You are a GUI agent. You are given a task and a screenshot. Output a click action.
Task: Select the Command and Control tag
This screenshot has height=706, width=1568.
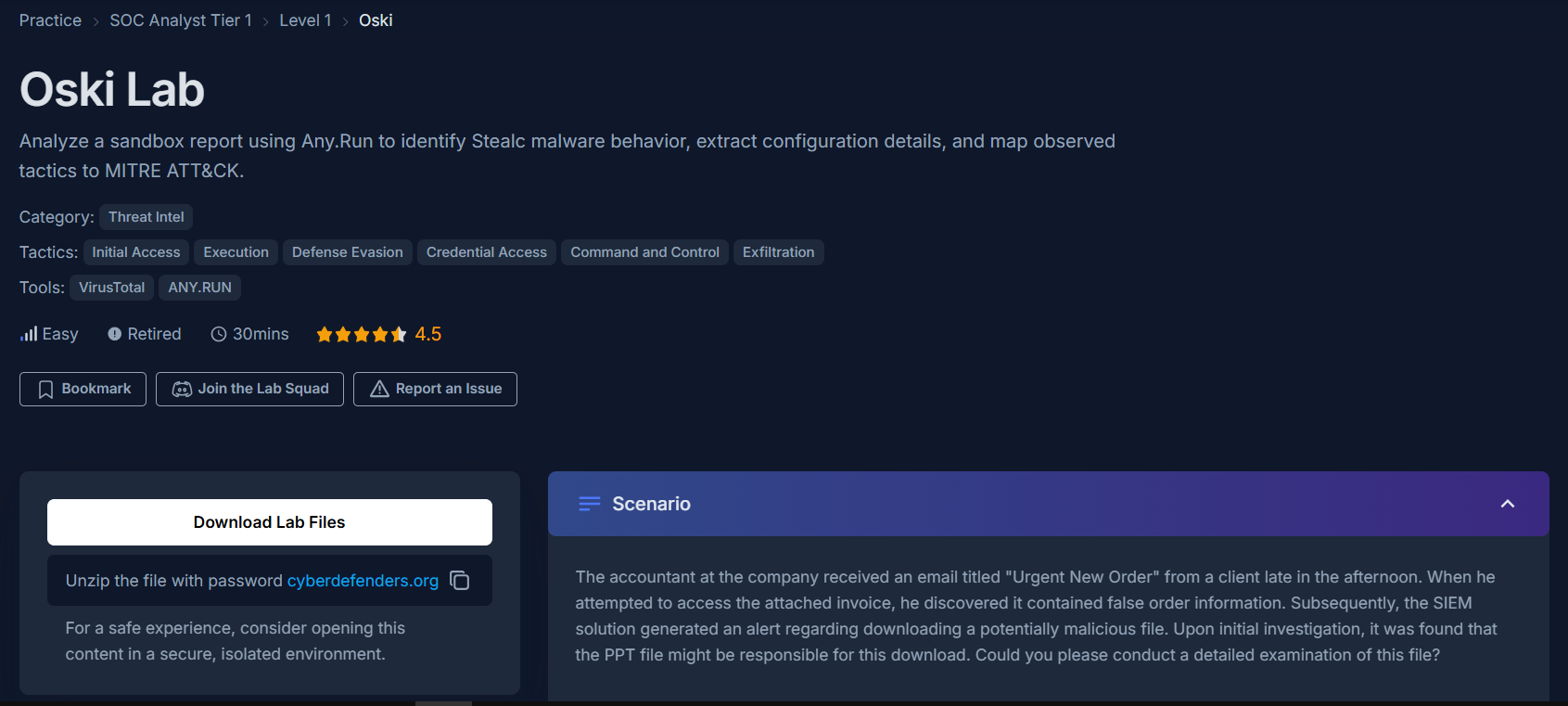(x=644, y=252)
